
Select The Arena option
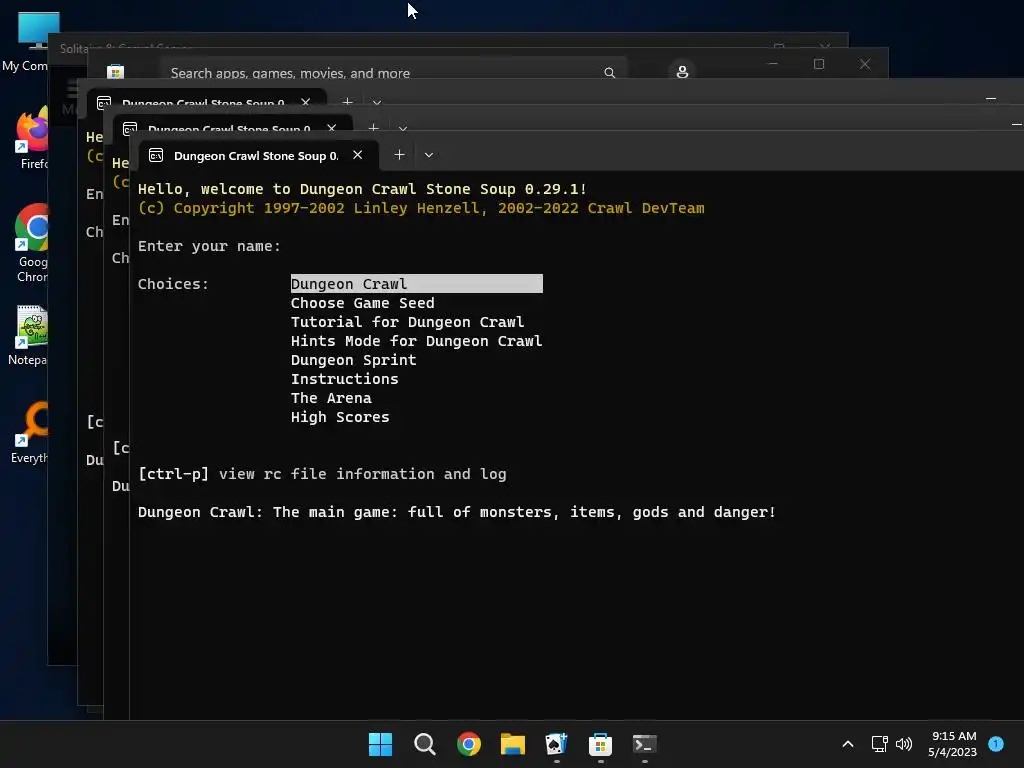coord(331,398)
